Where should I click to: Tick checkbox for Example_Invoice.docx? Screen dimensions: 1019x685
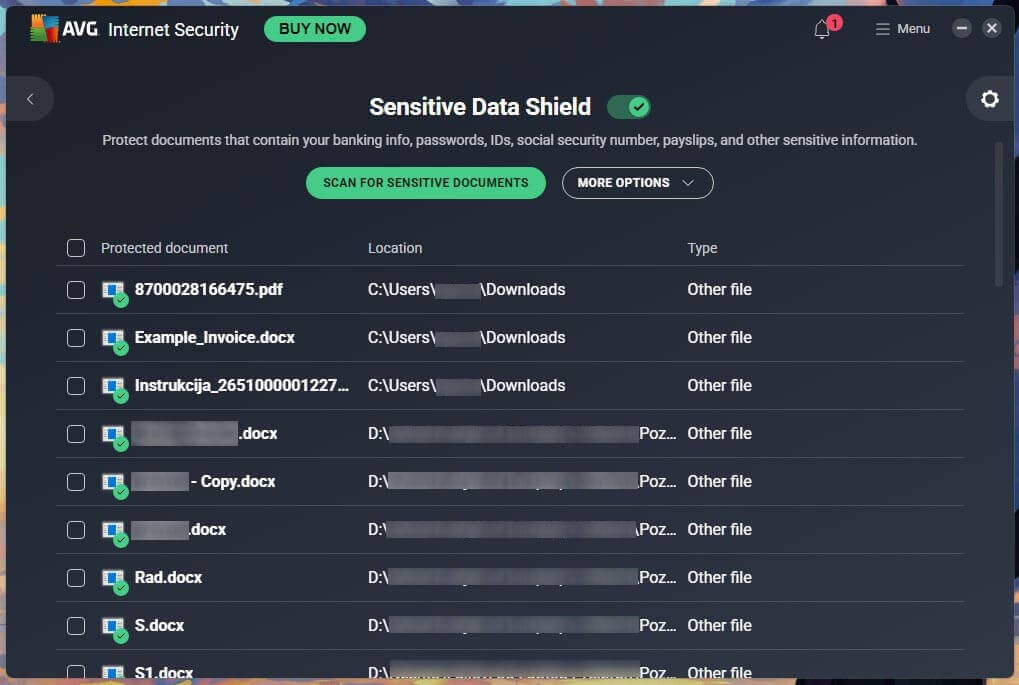(x=76, y=337)
